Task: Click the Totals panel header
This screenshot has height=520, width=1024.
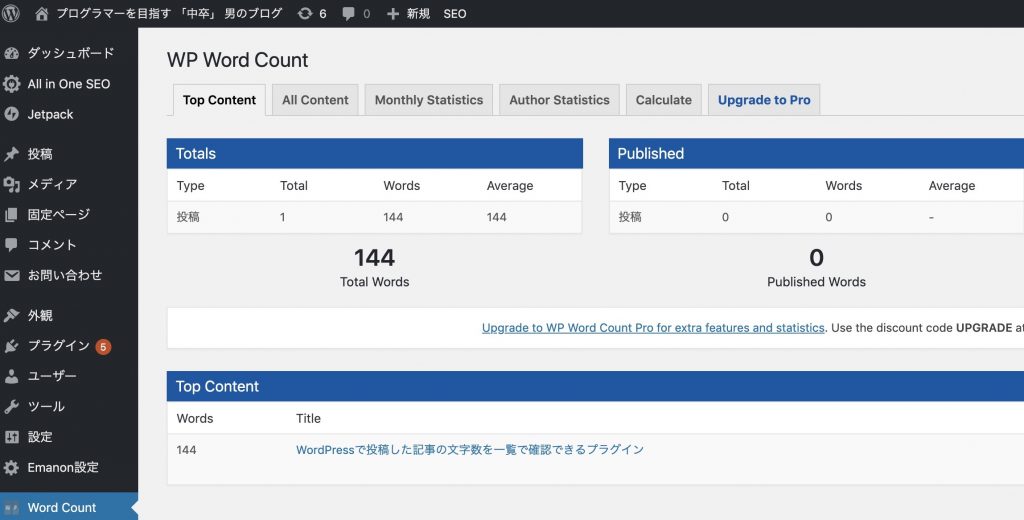Action: [x=375, y=154]
